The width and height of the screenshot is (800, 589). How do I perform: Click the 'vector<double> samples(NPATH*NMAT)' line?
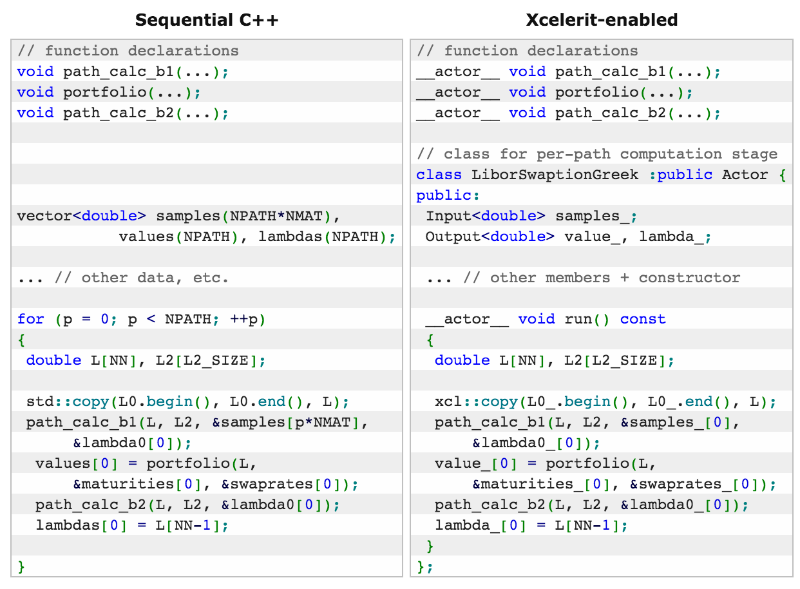[x=179, y=216]
